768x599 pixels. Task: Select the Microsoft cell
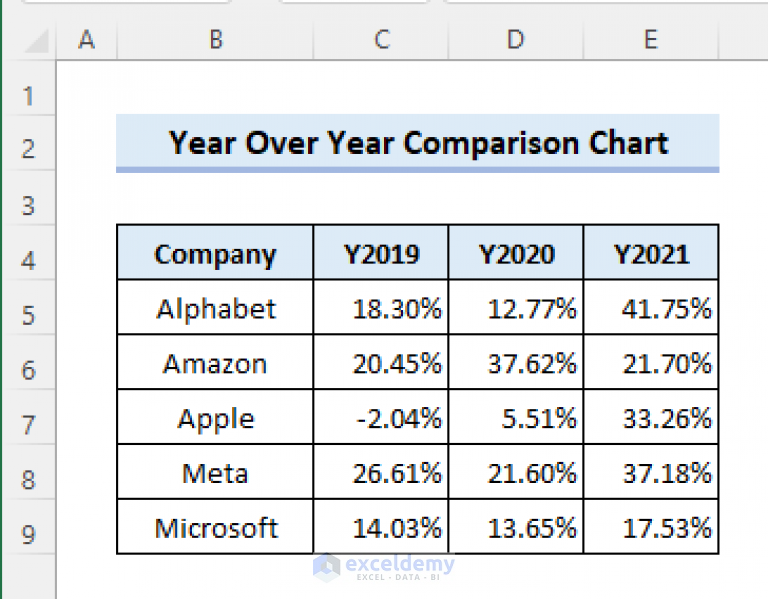(215, 527)
